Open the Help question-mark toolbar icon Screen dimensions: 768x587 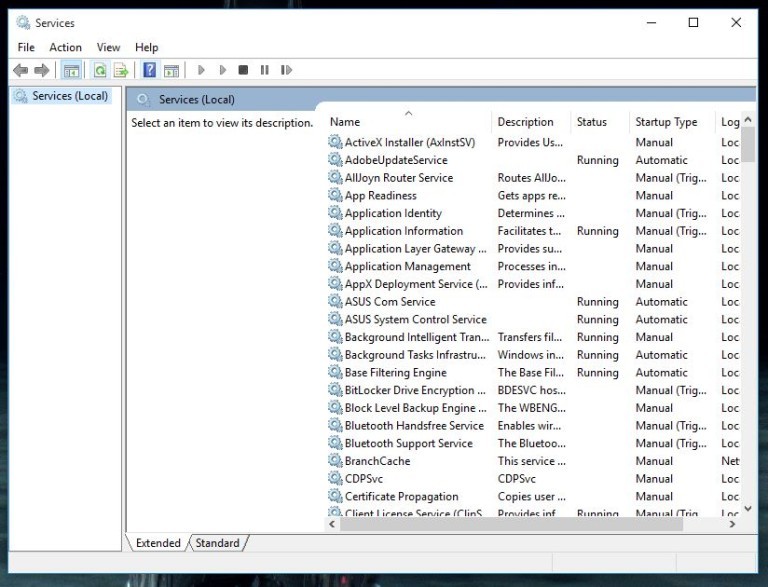pyautogui.click(x=149, y=70)
